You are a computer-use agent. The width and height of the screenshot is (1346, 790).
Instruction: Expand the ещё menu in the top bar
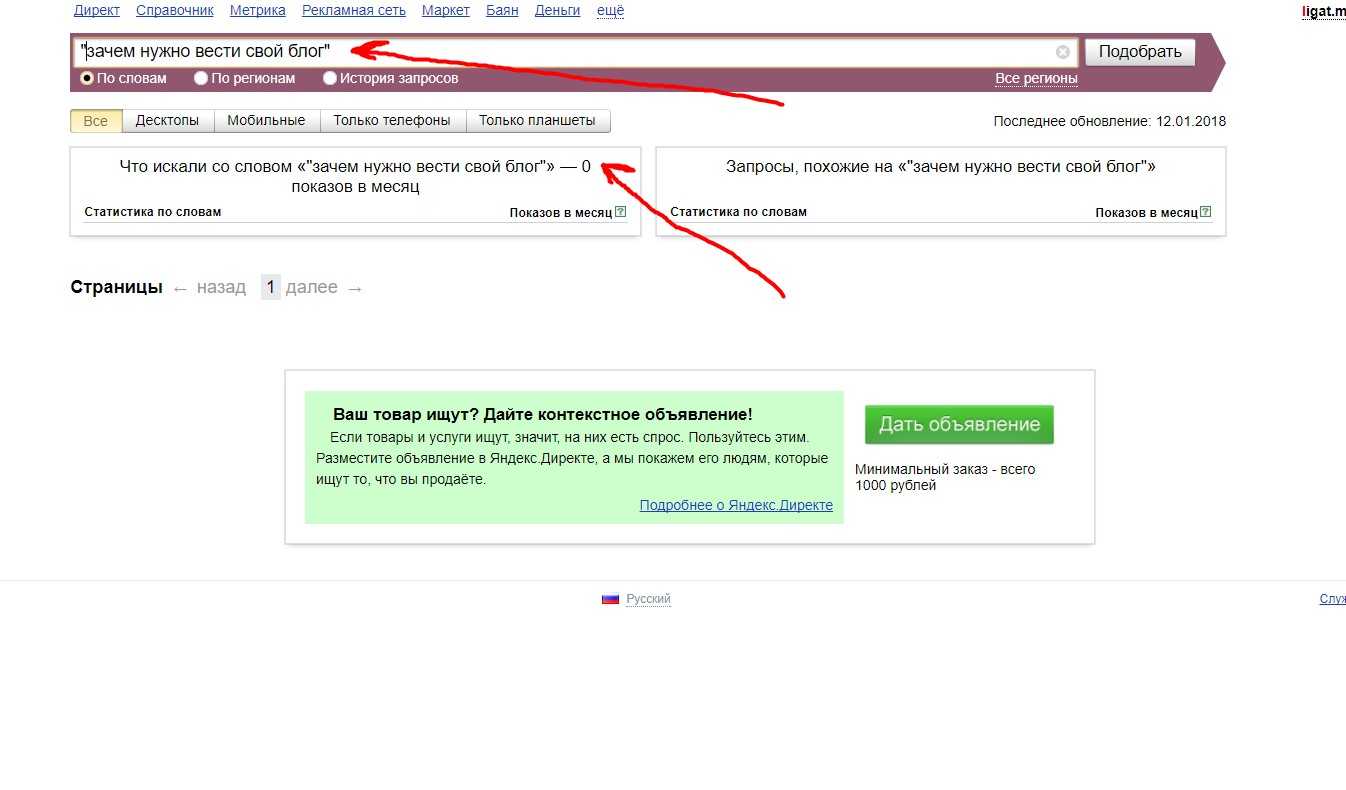click(x=610, y=10)
